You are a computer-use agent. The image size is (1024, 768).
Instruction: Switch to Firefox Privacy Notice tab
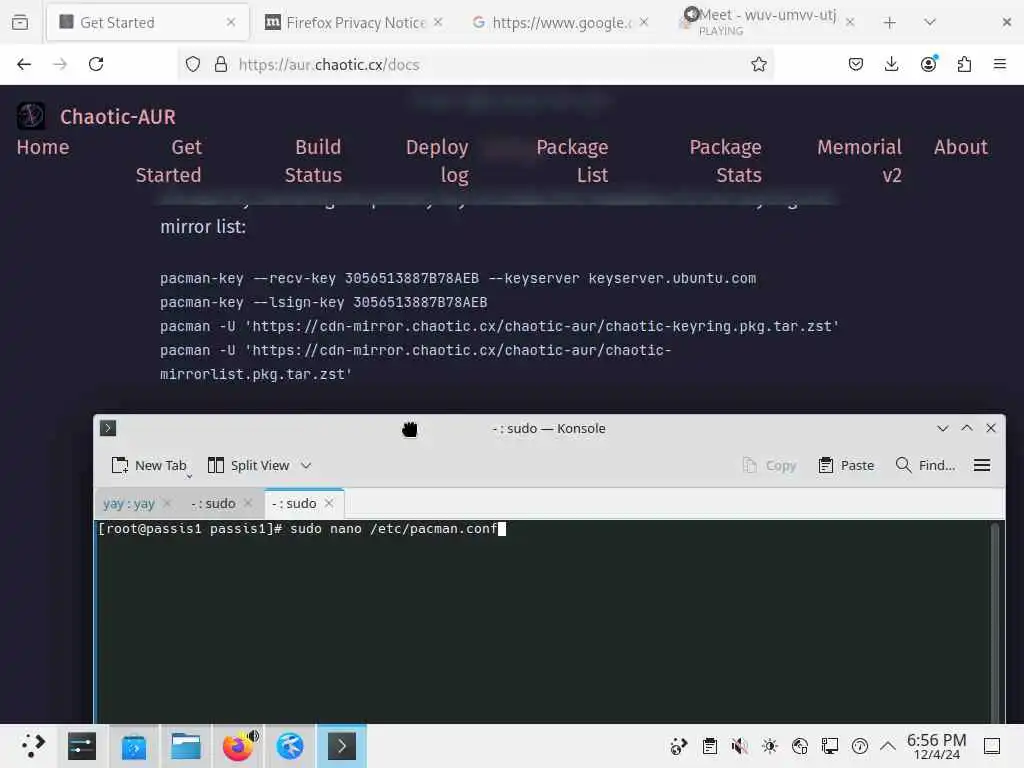[353, 23]
